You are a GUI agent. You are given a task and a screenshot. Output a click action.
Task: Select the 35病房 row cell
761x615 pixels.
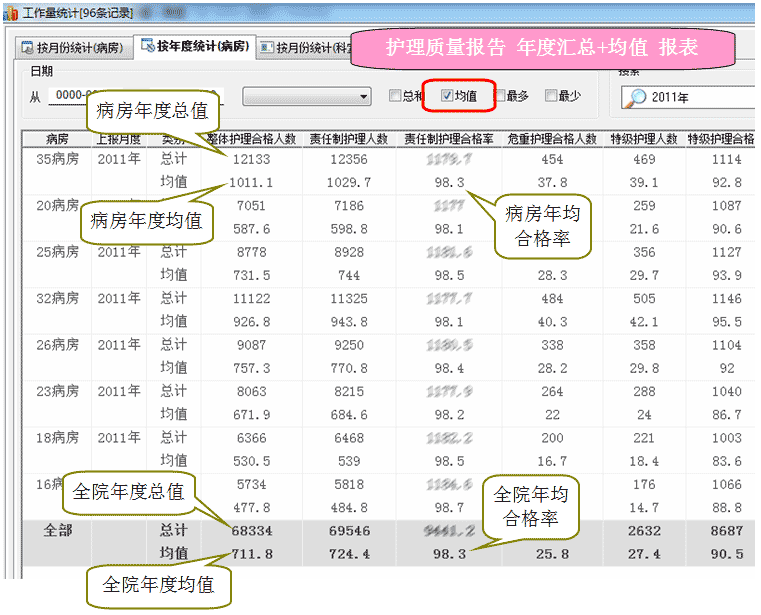pos(57,159)
